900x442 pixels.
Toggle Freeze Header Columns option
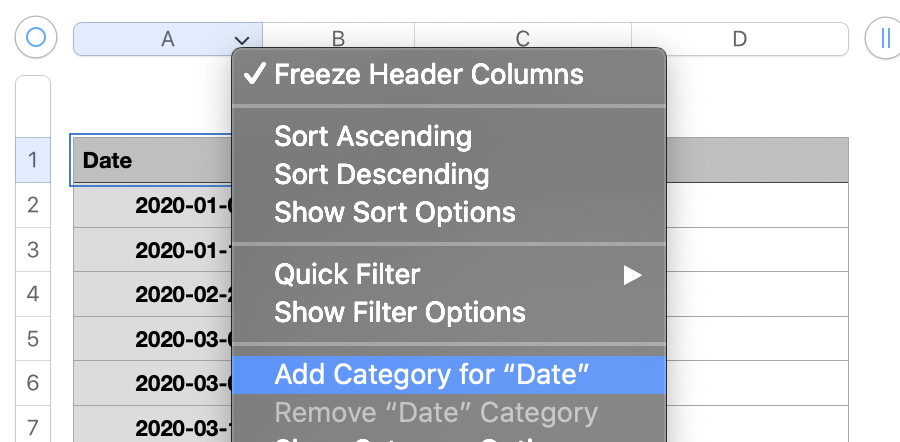[428, 74]
